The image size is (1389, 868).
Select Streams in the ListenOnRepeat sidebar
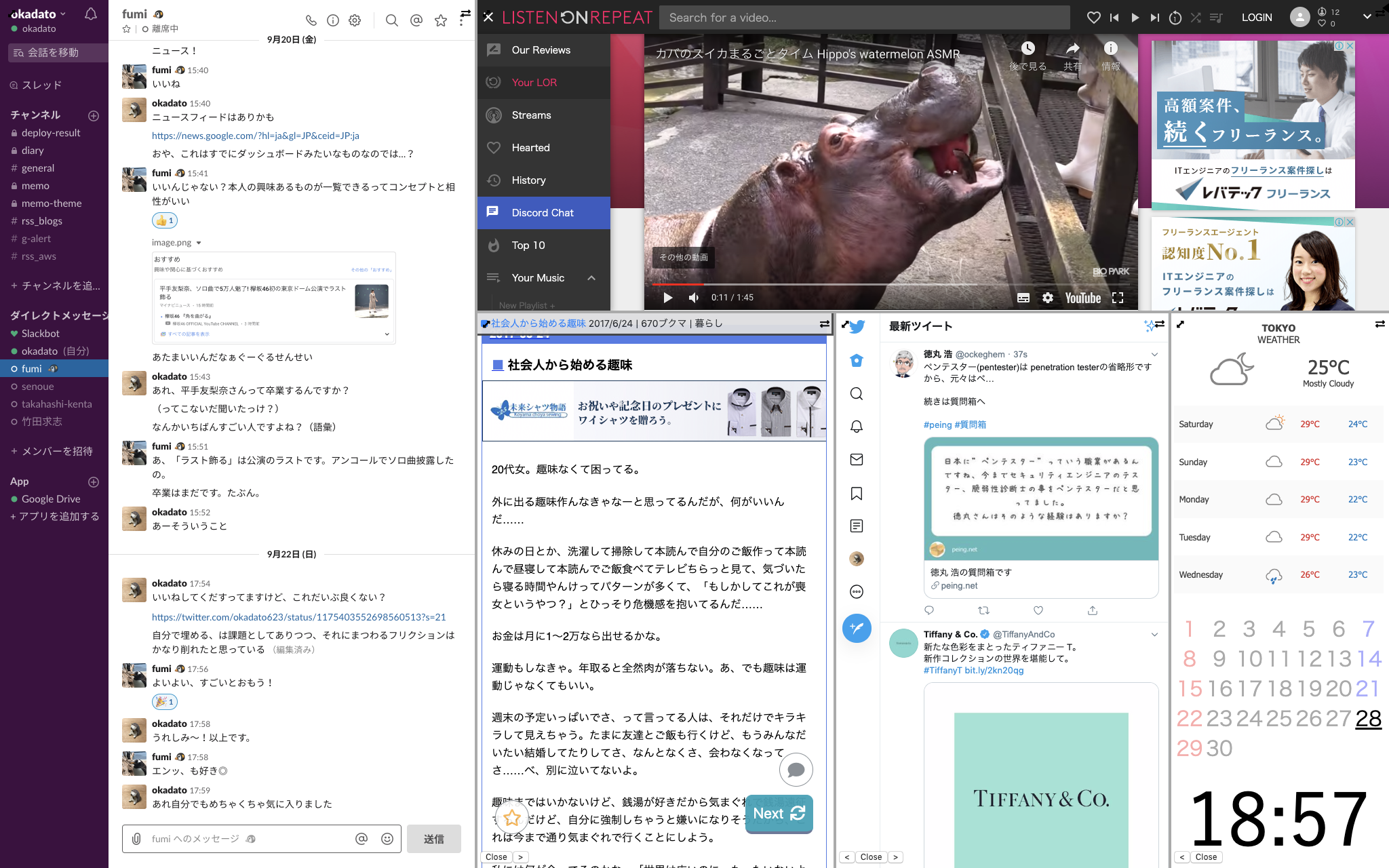pos(532,115)
